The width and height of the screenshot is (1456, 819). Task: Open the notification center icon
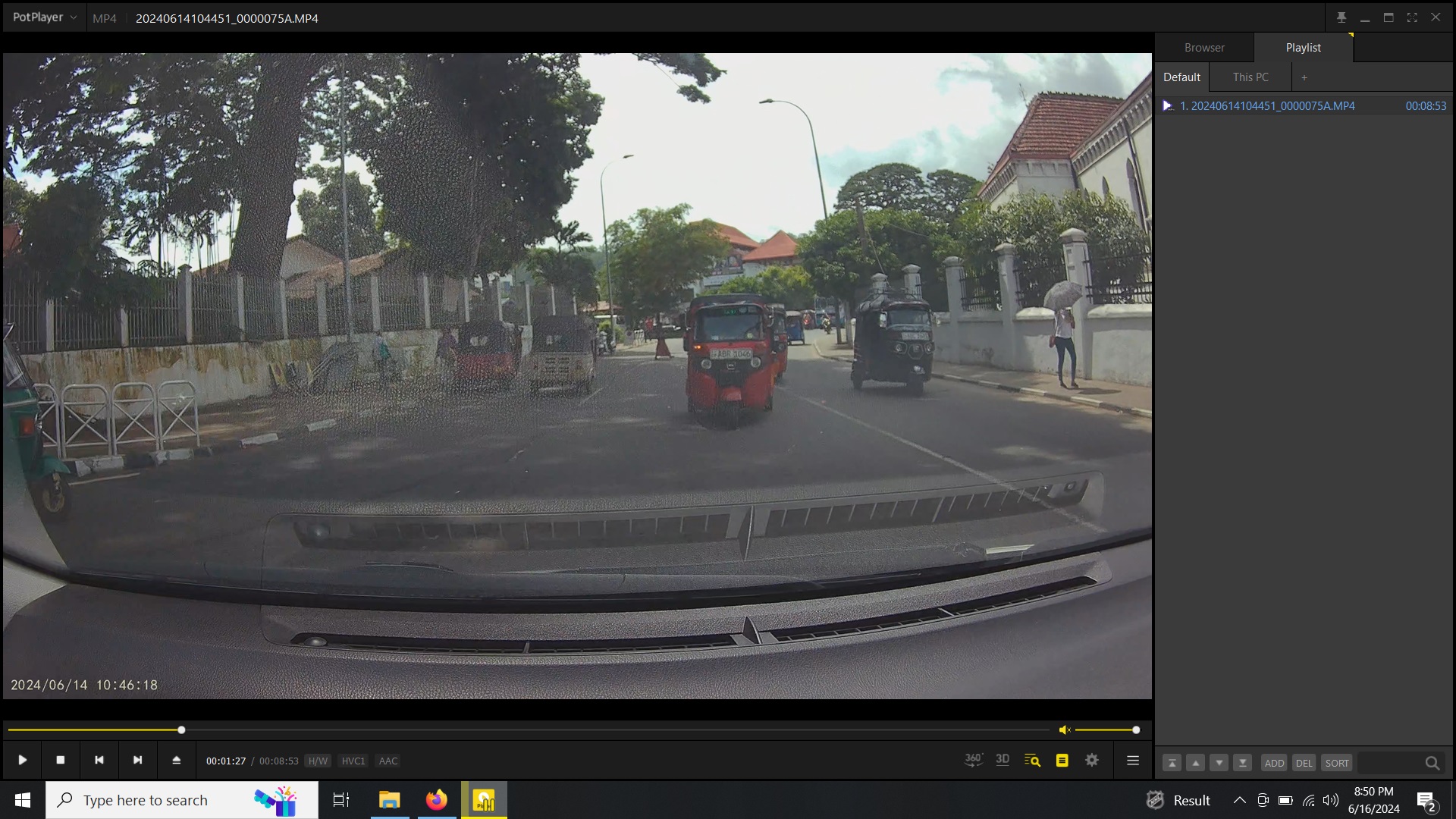point(1426,801)
